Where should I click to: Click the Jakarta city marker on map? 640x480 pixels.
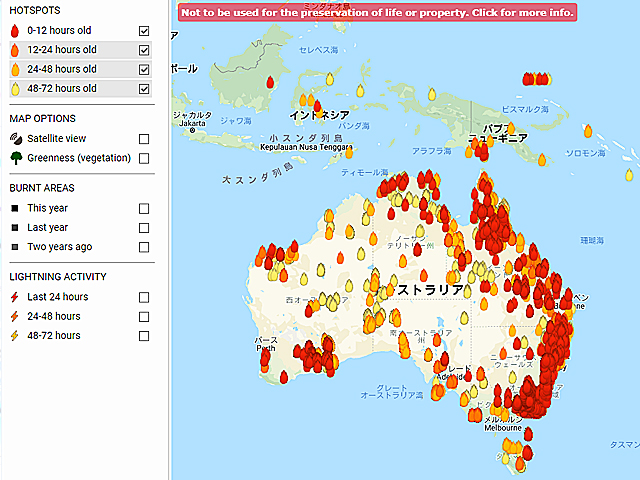[197, 129]
